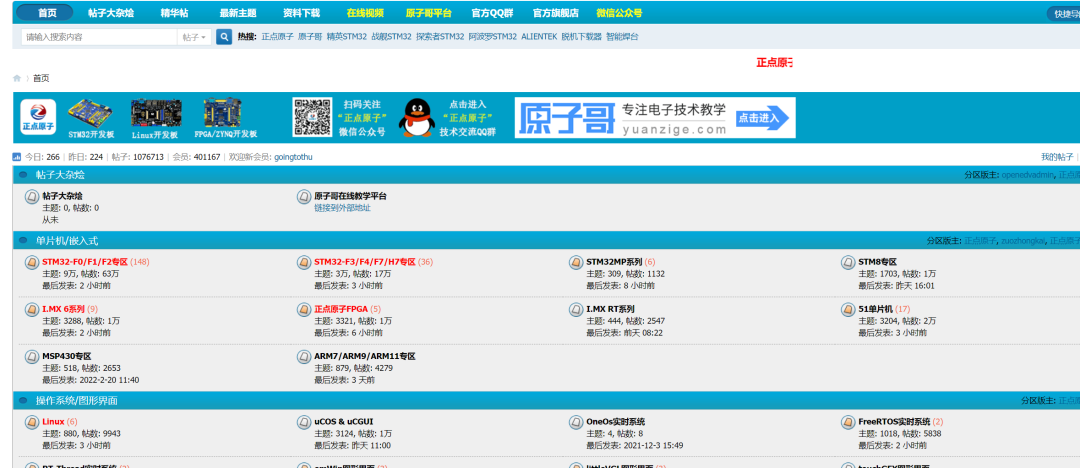Click the 点击进入 button on the 原子哥 banner
1080x468 pixels.
point(762,117)
